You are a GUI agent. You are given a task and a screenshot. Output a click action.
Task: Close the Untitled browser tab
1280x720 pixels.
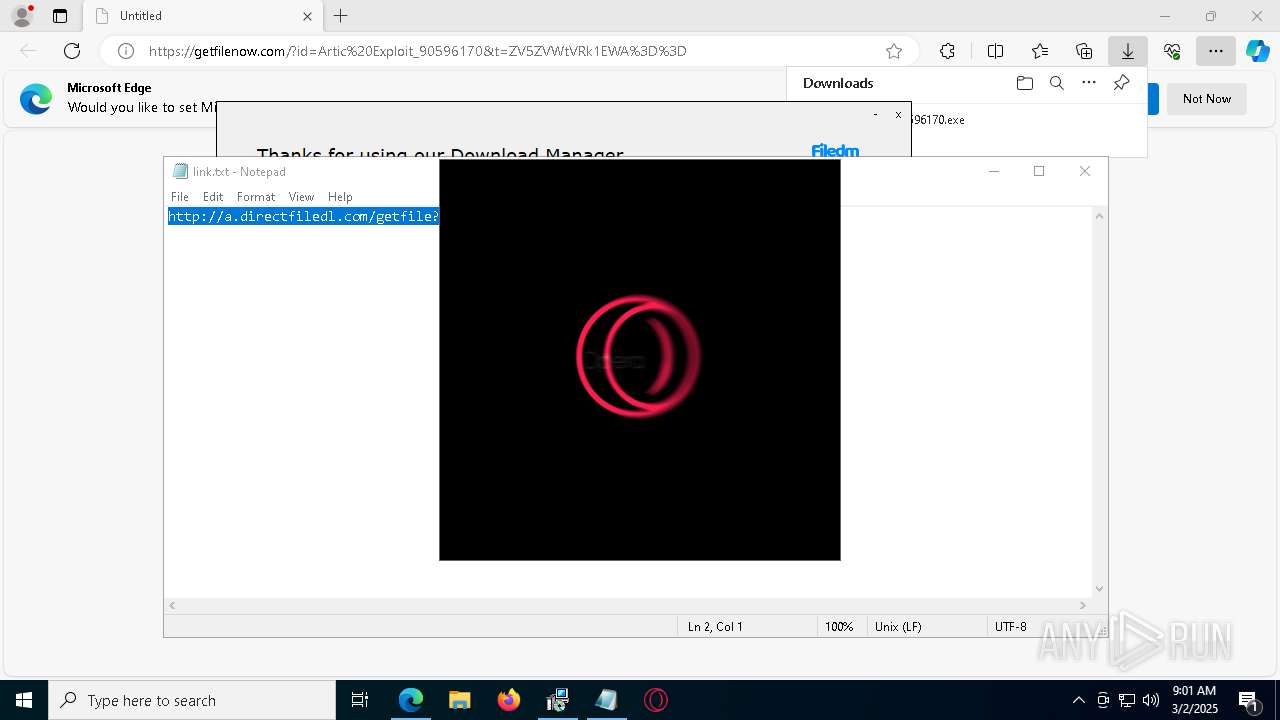pyautogui.click(x=307, y=16)
